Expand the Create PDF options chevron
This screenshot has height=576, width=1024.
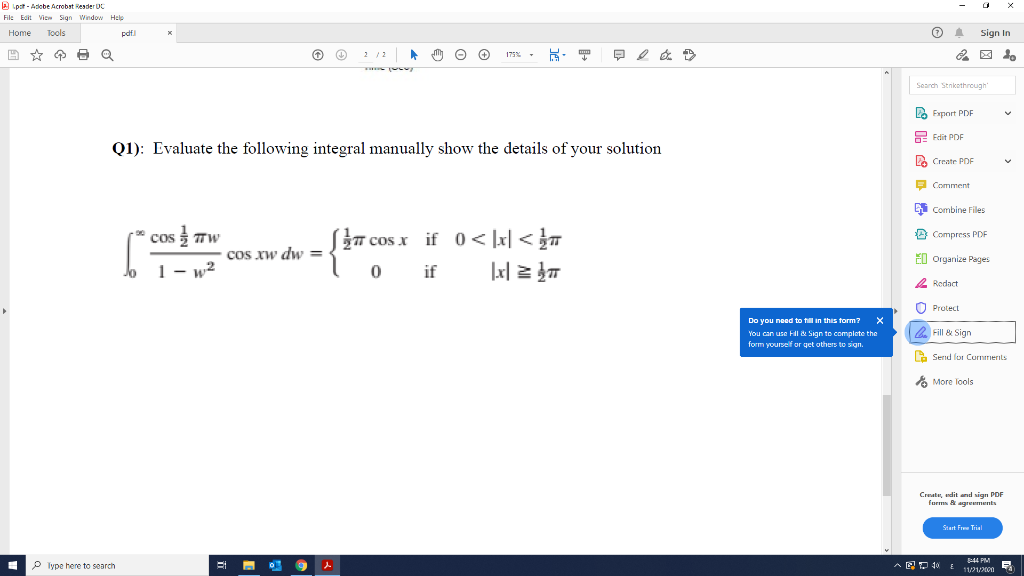(1007, 161)
